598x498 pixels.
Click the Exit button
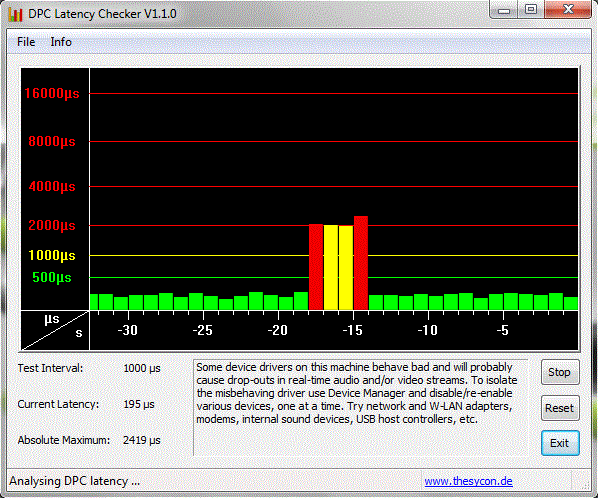pos(560,443)
